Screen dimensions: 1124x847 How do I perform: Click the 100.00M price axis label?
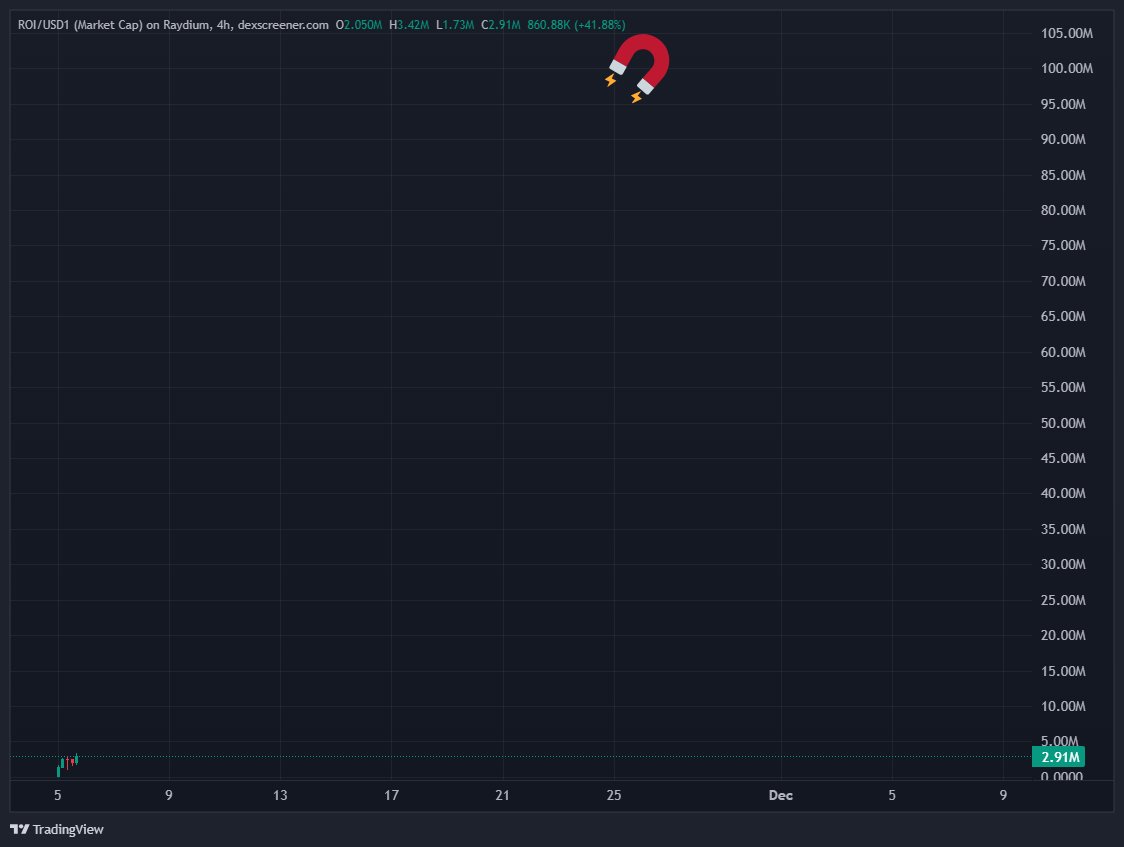coord(1067,69)
